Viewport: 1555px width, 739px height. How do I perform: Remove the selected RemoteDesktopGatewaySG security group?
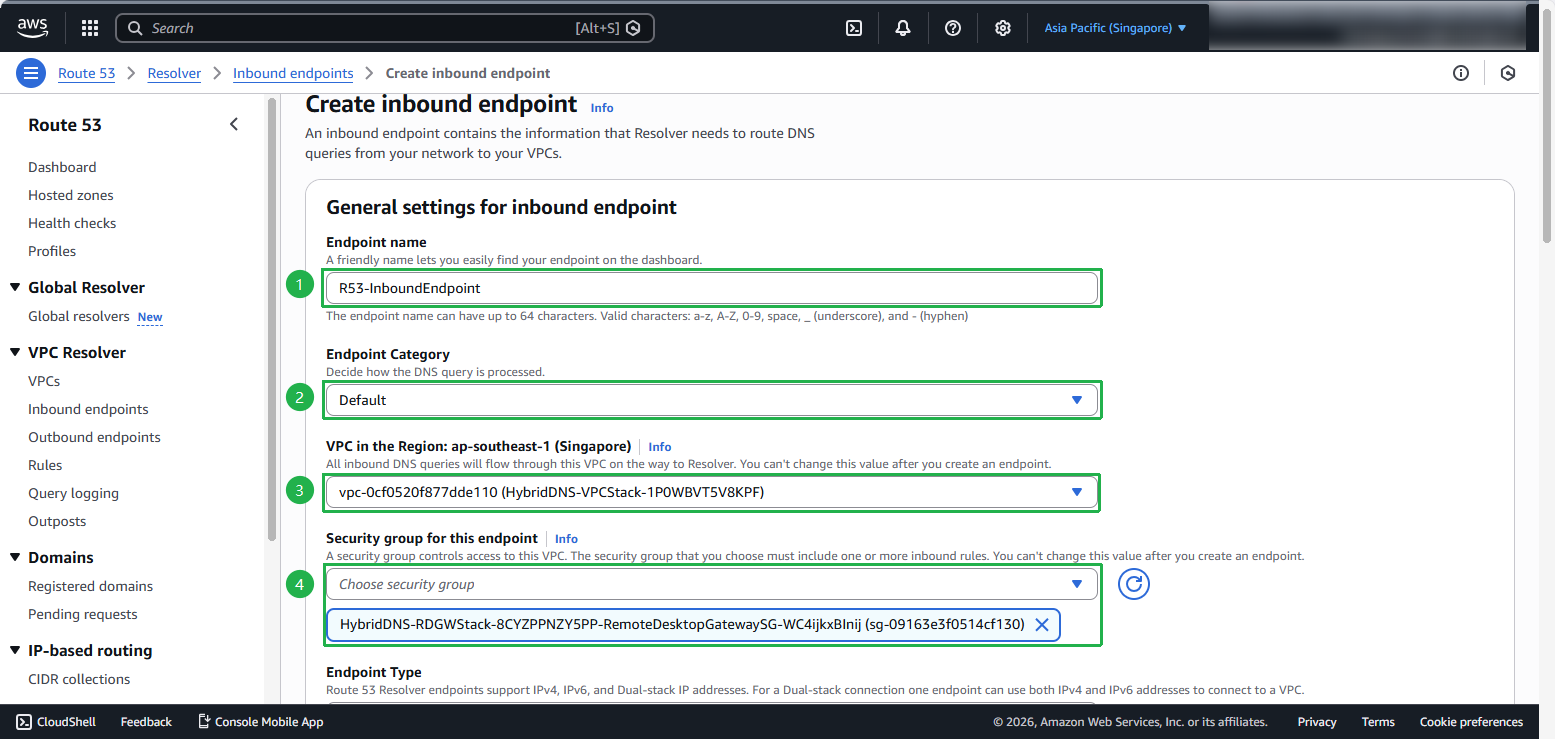coord(1041,625)
